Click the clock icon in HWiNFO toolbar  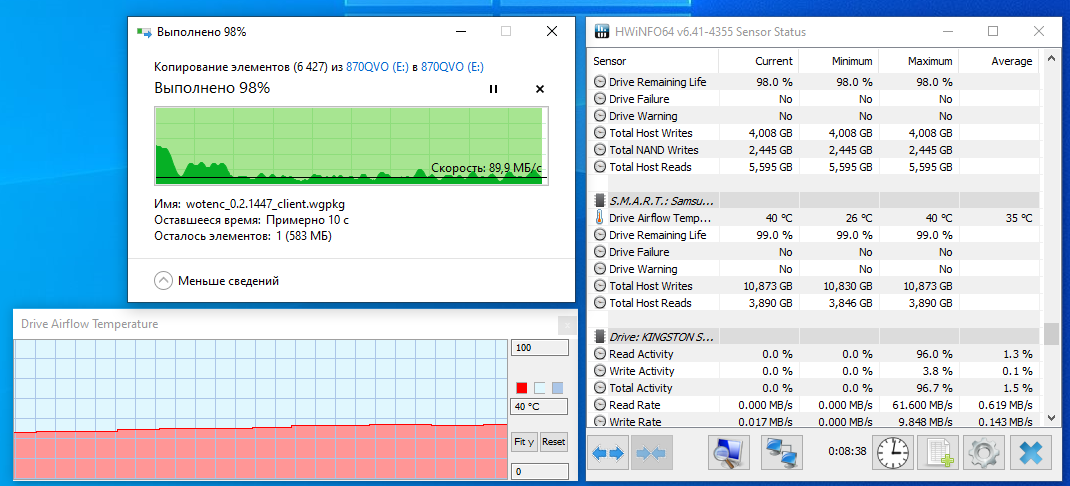[x=894, y=453]
